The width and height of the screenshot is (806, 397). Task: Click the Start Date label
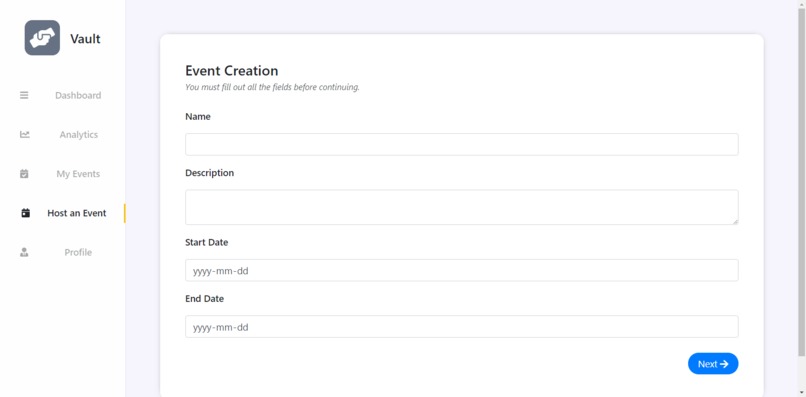[207, 242]
